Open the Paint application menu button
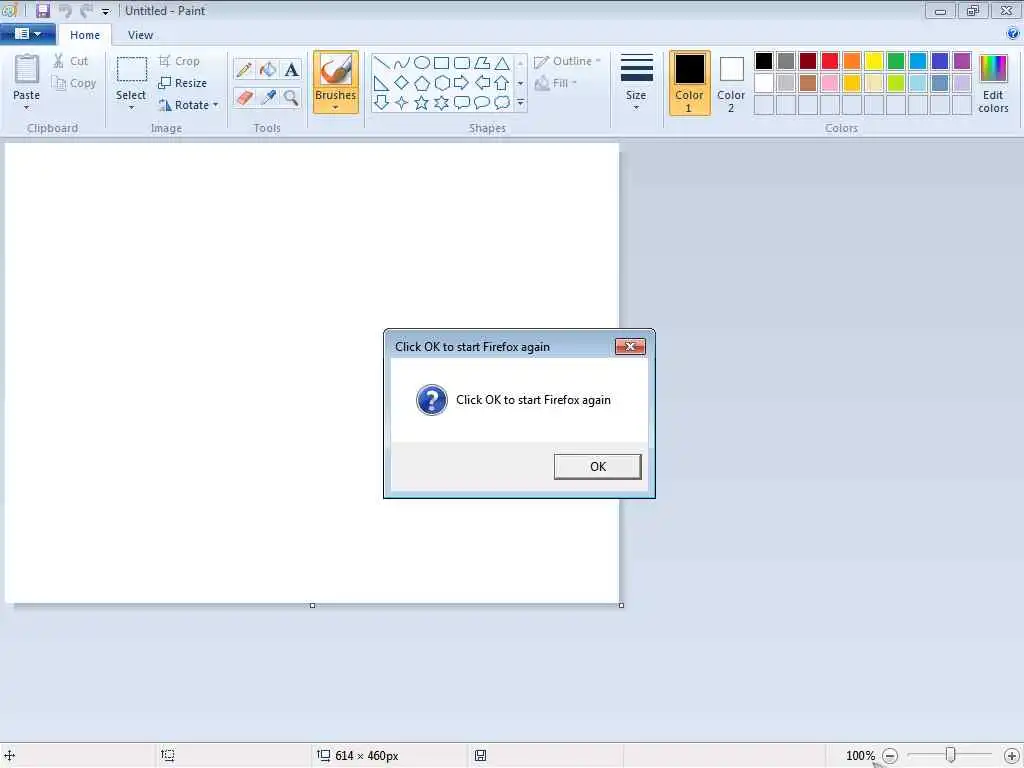Viewport: 1024px width, 768px height. (27, 34)
